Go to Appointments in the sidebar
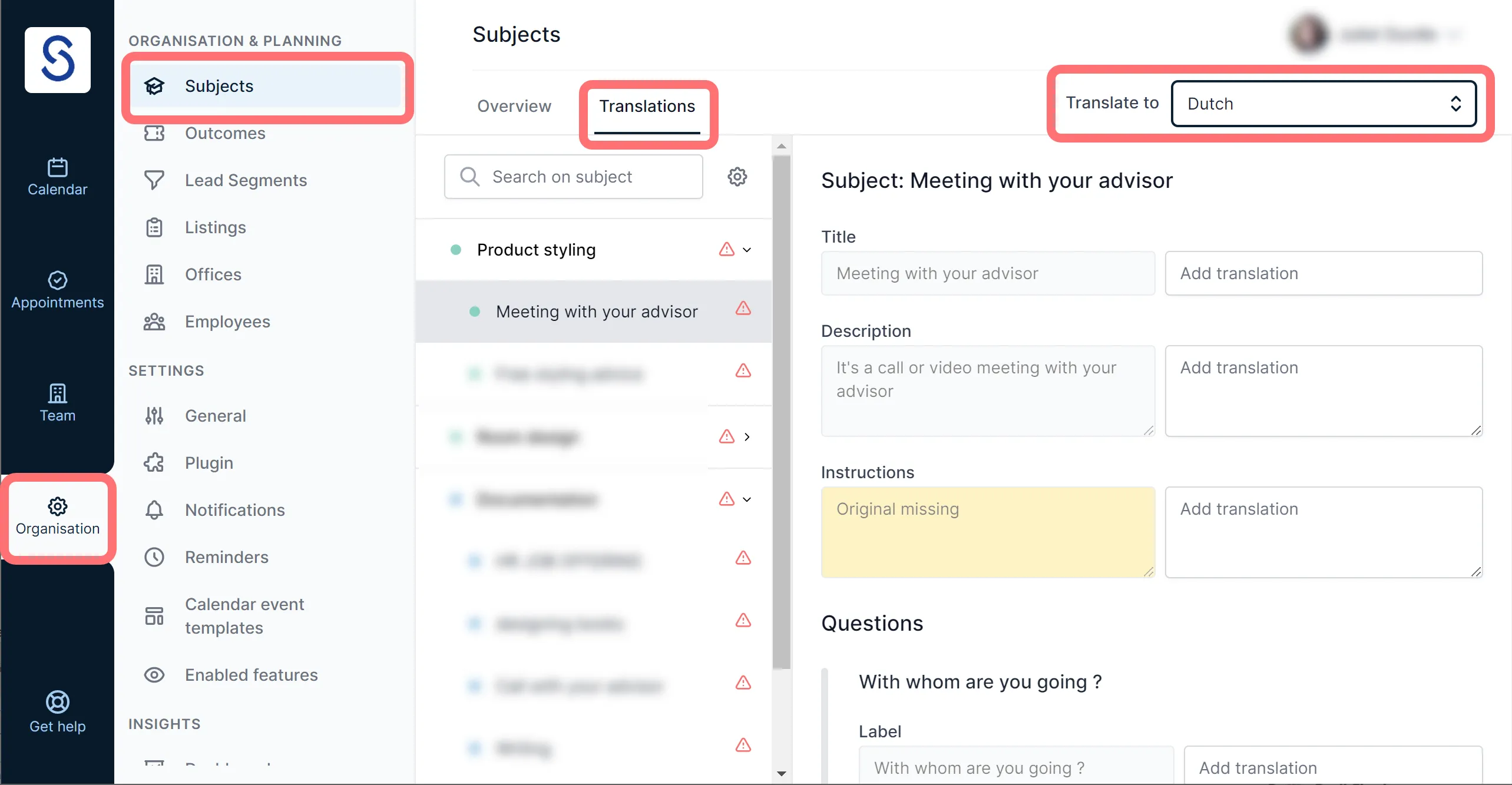 (x=57, y=290)
